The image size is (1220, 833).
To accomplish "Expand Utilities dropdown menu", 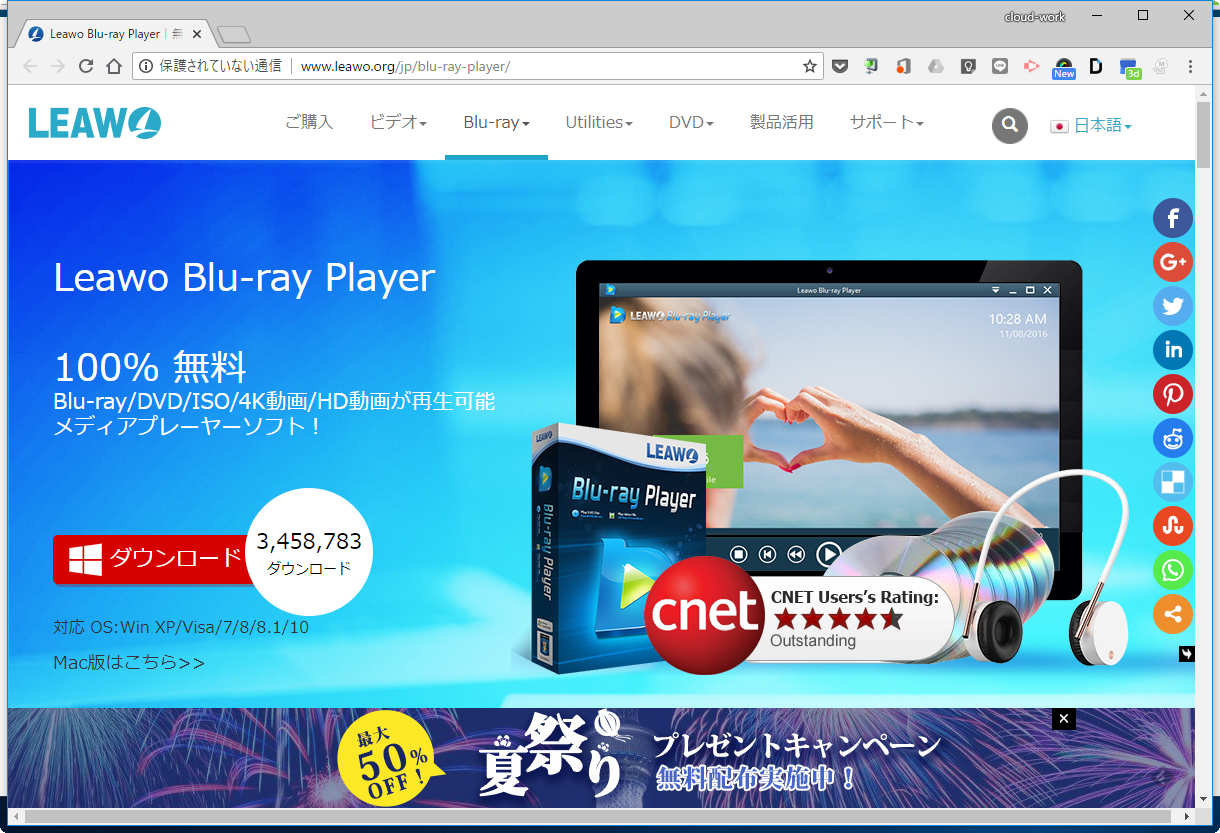I will pos(599,123).
